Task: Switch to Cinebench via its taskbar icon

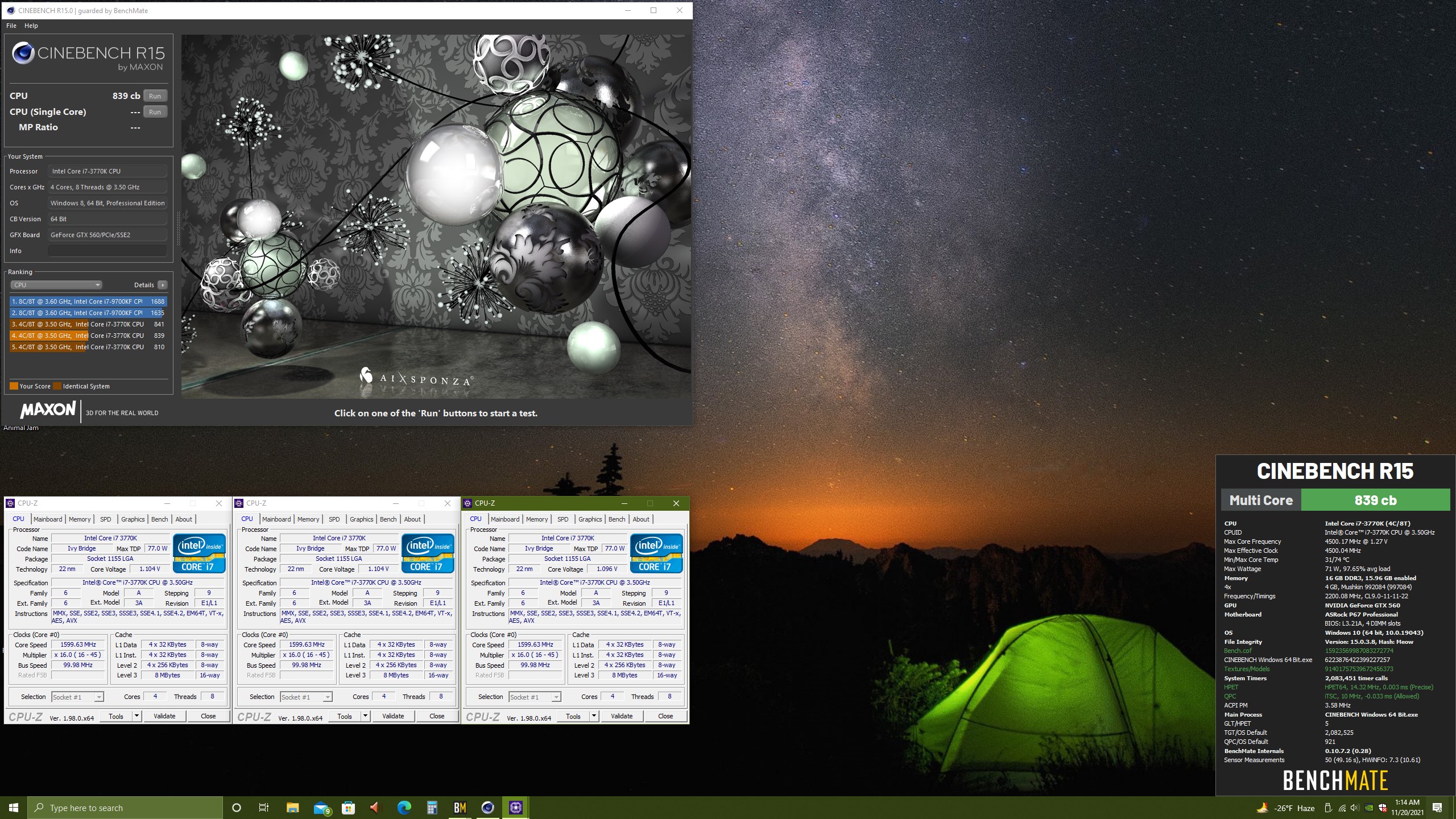Action: (488, 808)
